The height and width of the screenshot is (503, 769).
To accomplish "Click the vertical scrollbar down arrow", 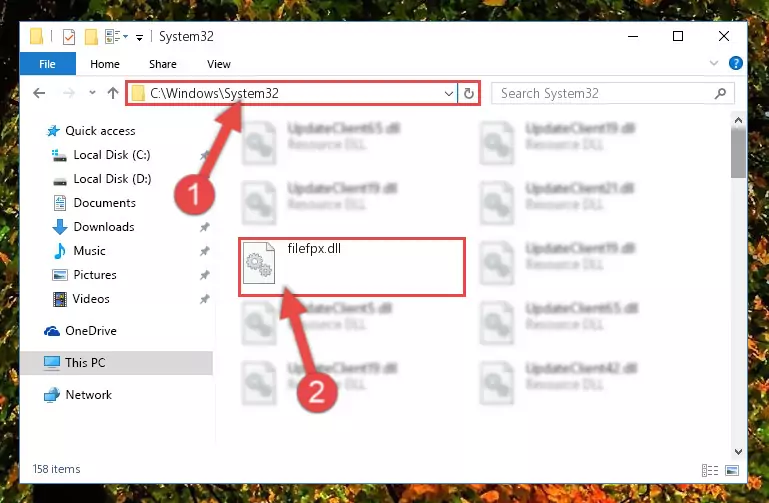I will point(738,452).
